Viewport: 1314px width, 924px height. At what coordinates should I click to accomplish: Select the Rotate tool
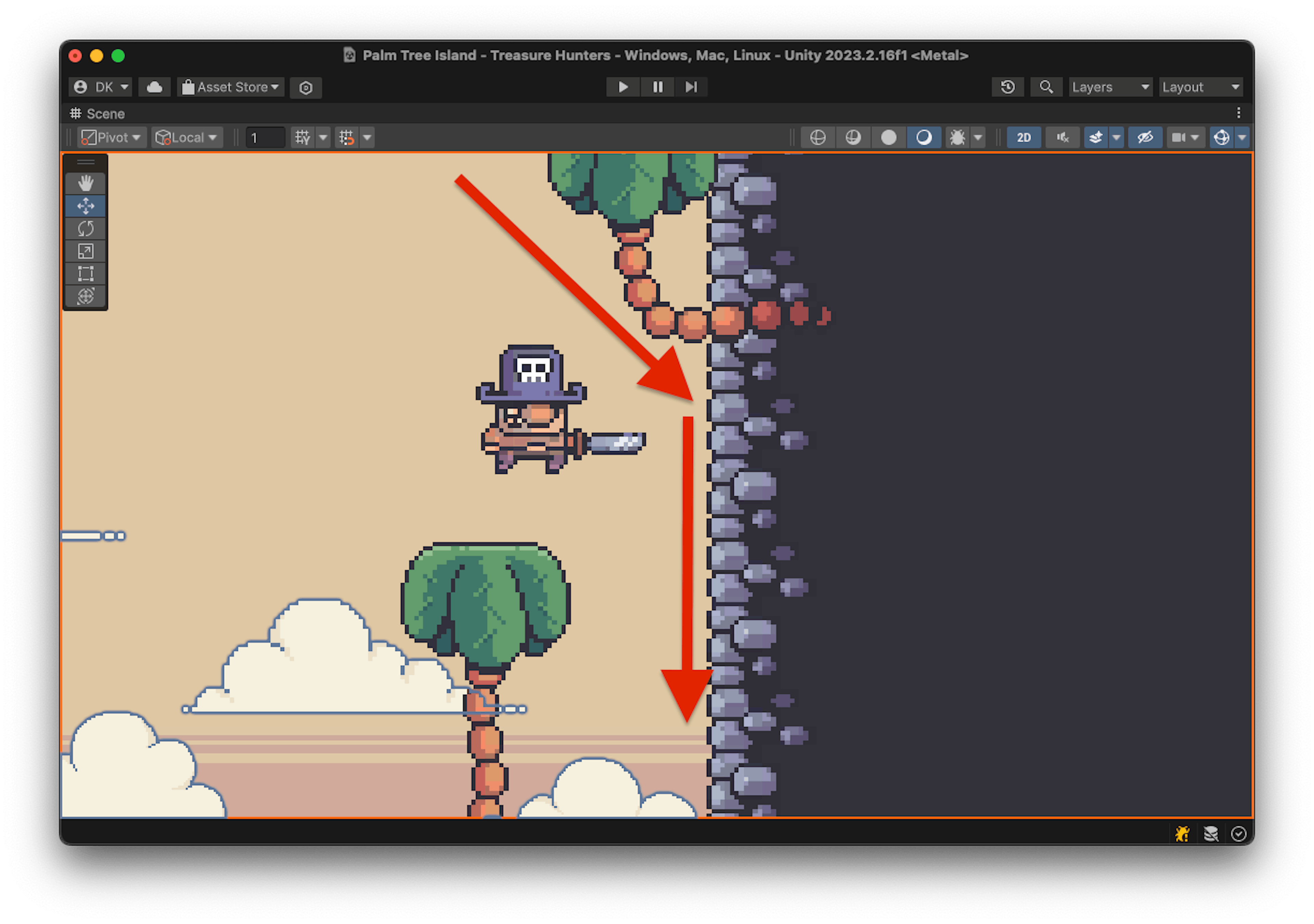tap(86, 228)
